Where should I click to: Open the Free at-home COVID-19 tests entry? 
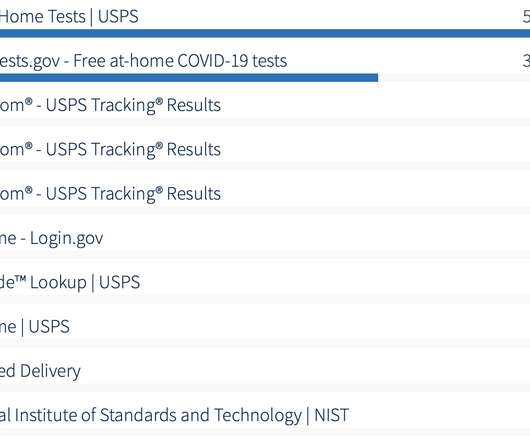click(x=143, y=61)
